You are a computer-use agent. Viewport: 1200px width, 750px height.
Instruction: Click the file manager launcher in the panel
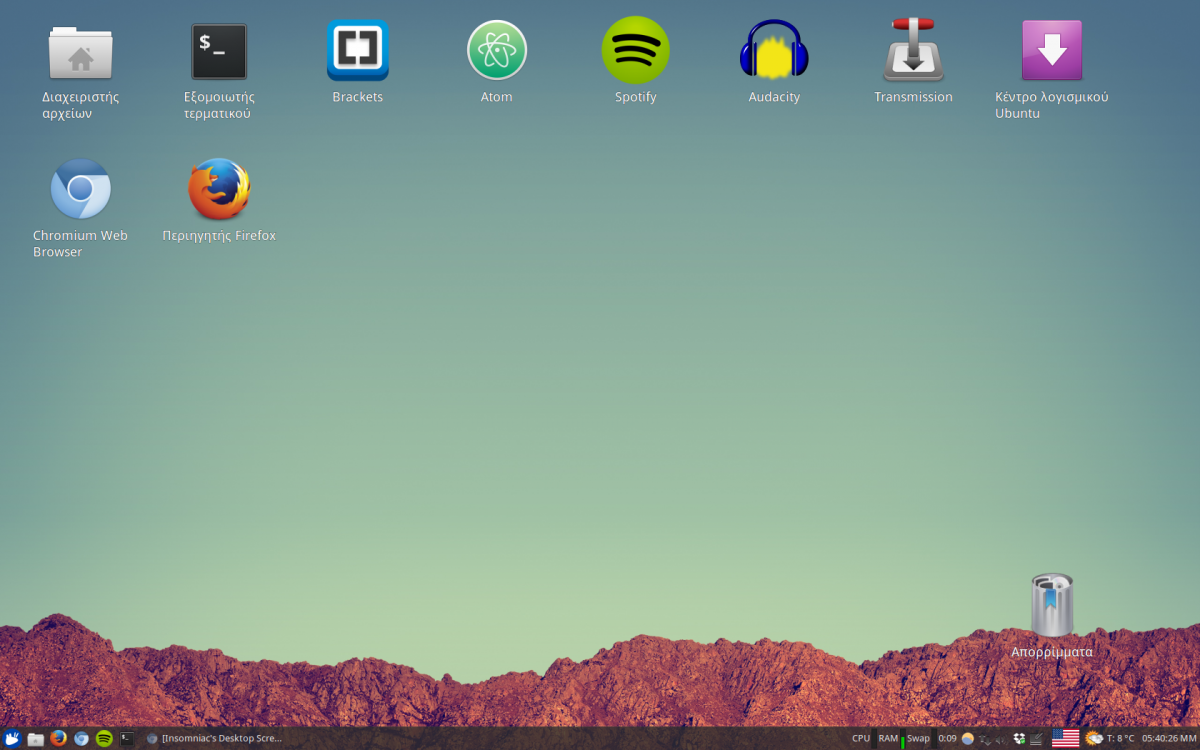click(x=36, y=739)
